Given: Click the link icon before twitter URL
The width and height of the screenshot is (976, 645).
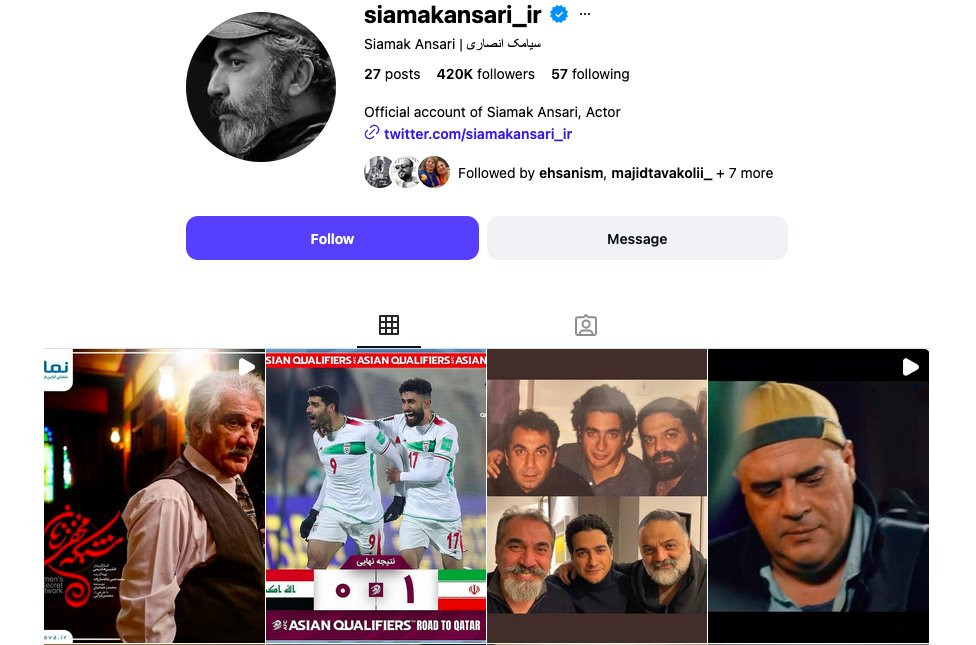Looking at the screenshot, I should (372, 133).
